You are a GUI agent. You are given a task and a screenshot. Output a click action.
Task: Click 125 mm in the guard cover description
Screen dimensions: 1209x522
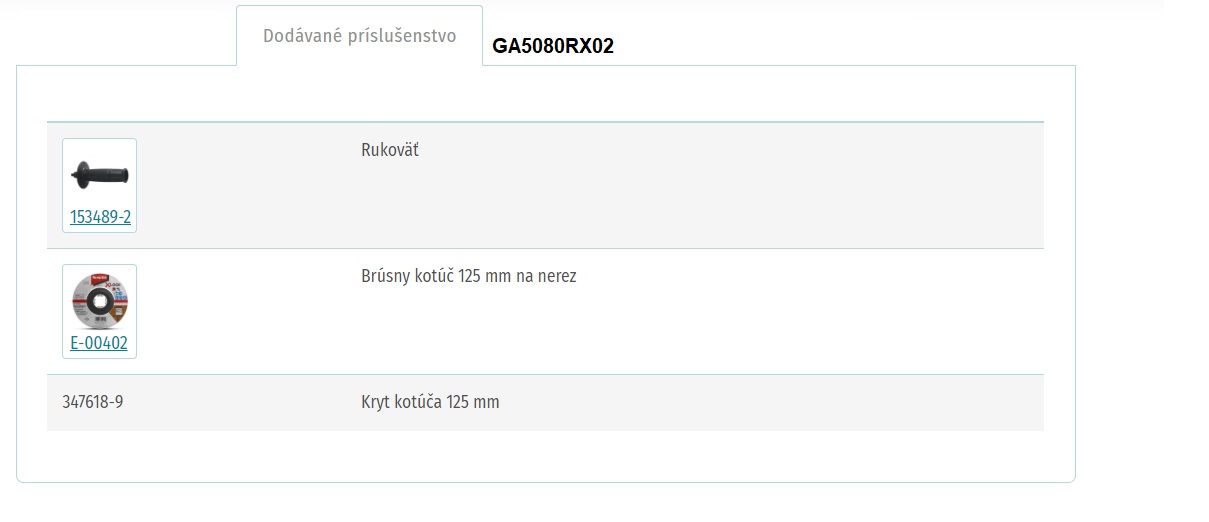[x=473, y=402]
